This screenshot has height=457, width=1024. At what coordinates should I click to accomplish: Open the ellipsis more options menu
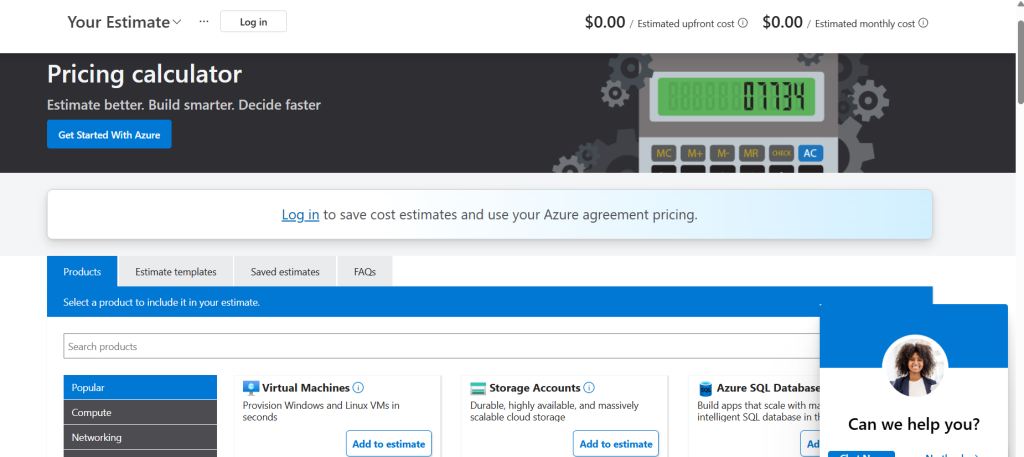tap(204, 22)
